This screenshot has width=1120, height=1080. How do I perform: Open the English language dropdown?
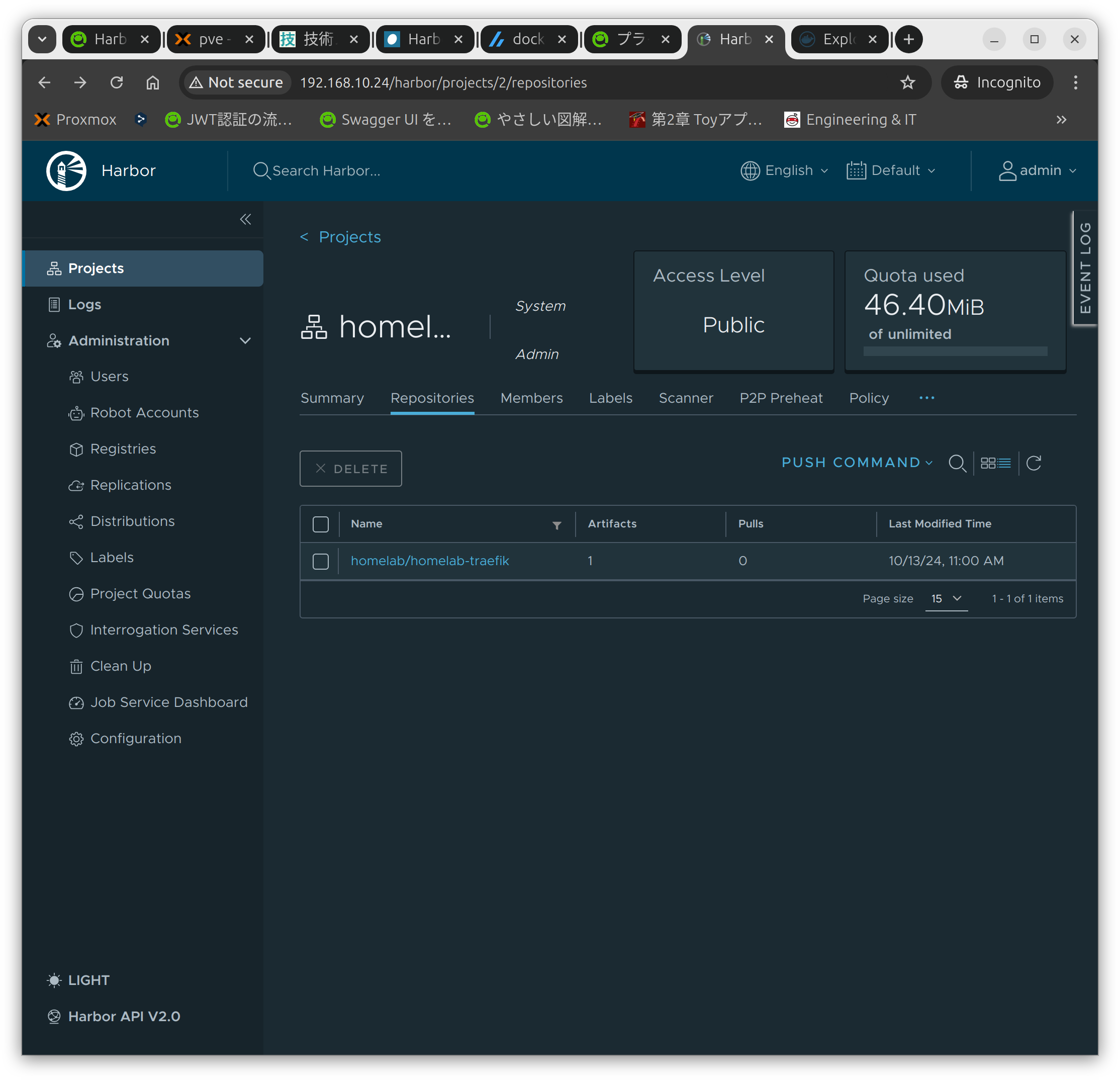[x=784, y=170]
